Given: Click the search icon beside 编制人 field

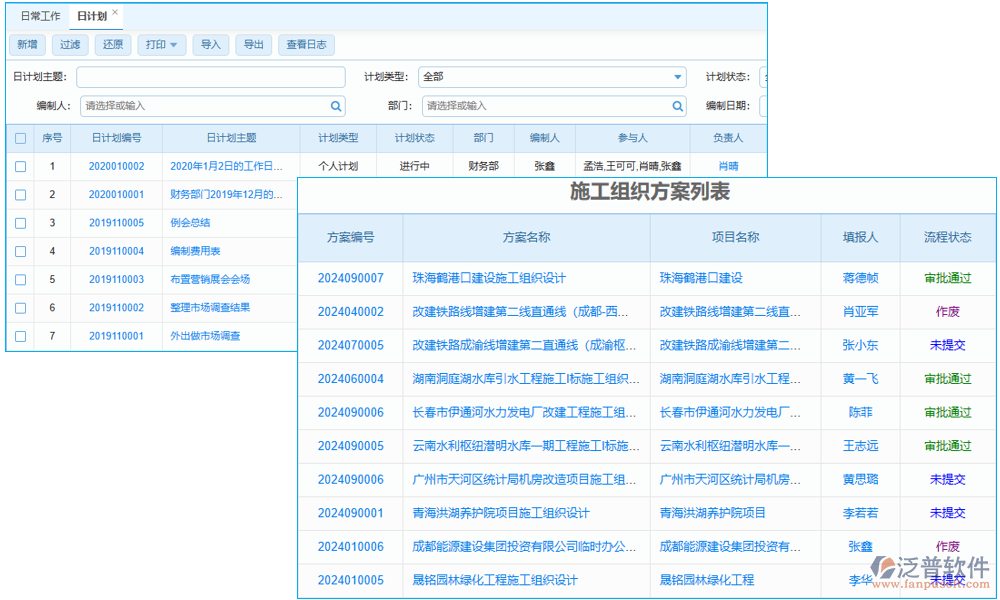Looking at the screenshot, I should [336, 106].
